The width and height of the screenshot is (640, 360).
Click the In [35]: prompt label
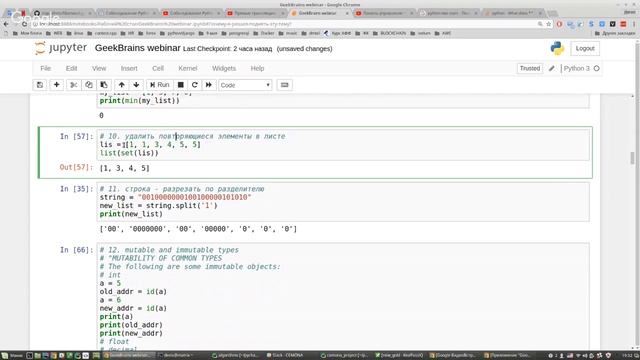[x=76, y=189]
